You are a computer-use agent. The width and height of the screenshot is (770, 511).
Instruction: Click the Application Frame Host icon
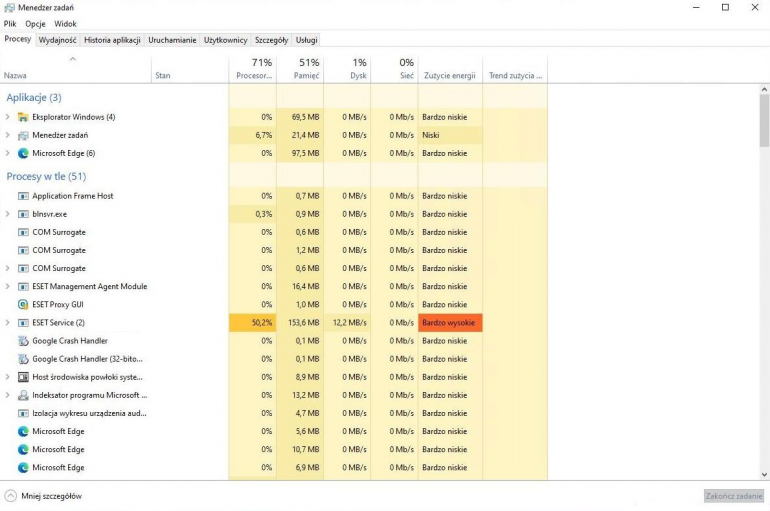(23, 196)
